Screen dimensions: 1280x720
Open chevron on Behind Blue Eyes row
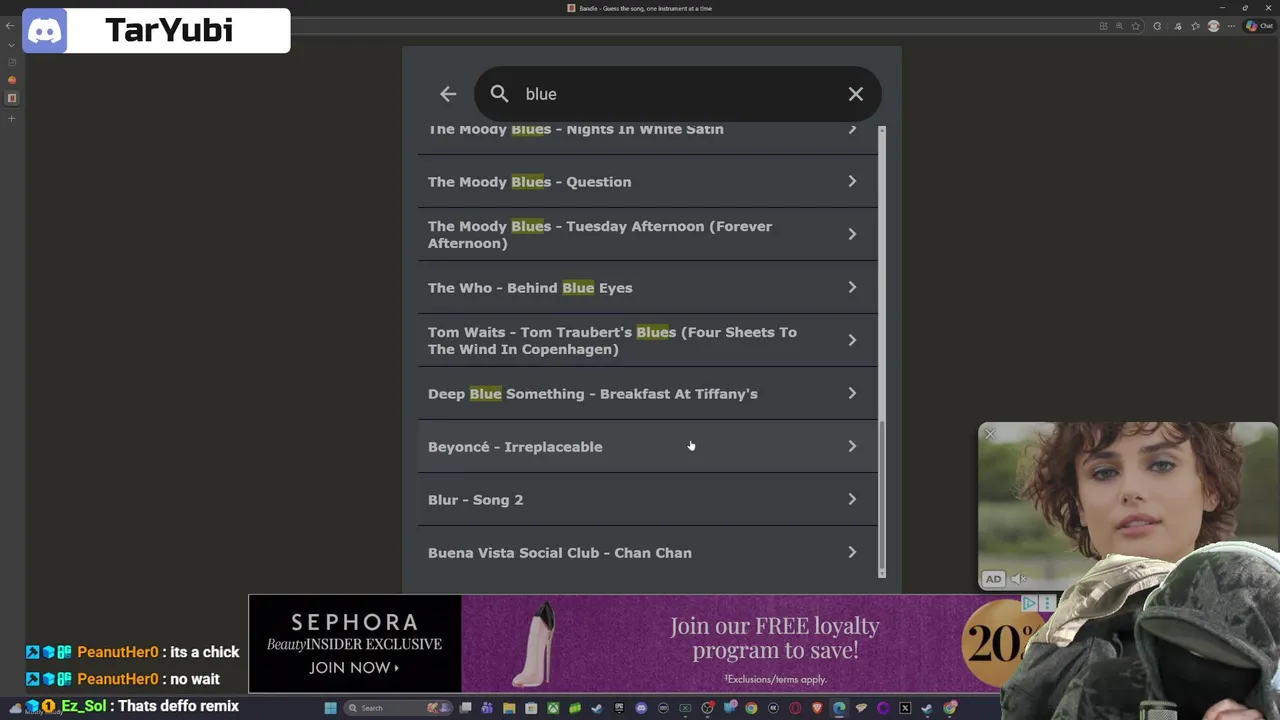852,287
